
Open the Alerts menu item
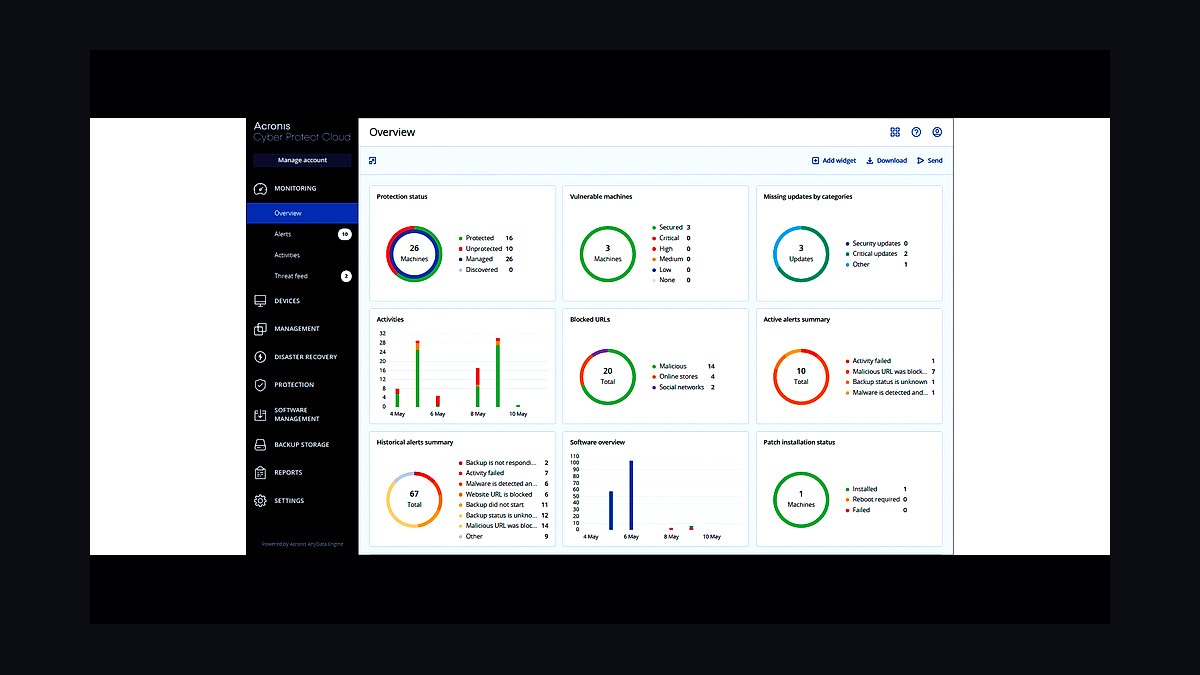pyautogui.click(x=283, y=234)
